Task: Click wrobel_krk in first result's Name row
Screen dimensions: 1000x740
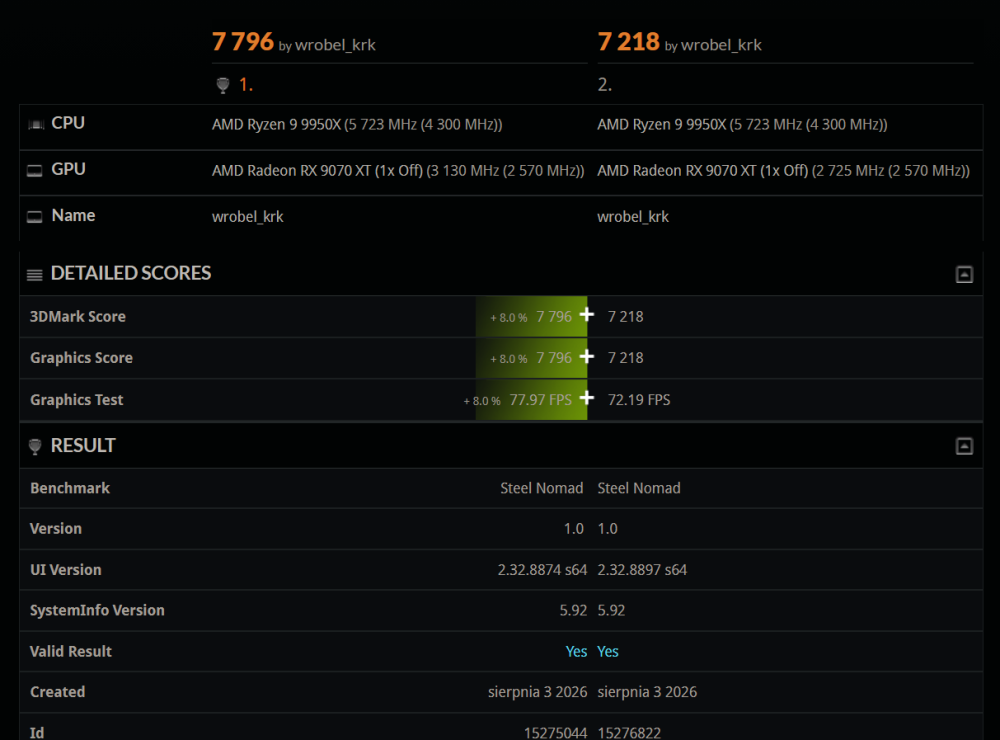Action: click(x=247, y=217)
